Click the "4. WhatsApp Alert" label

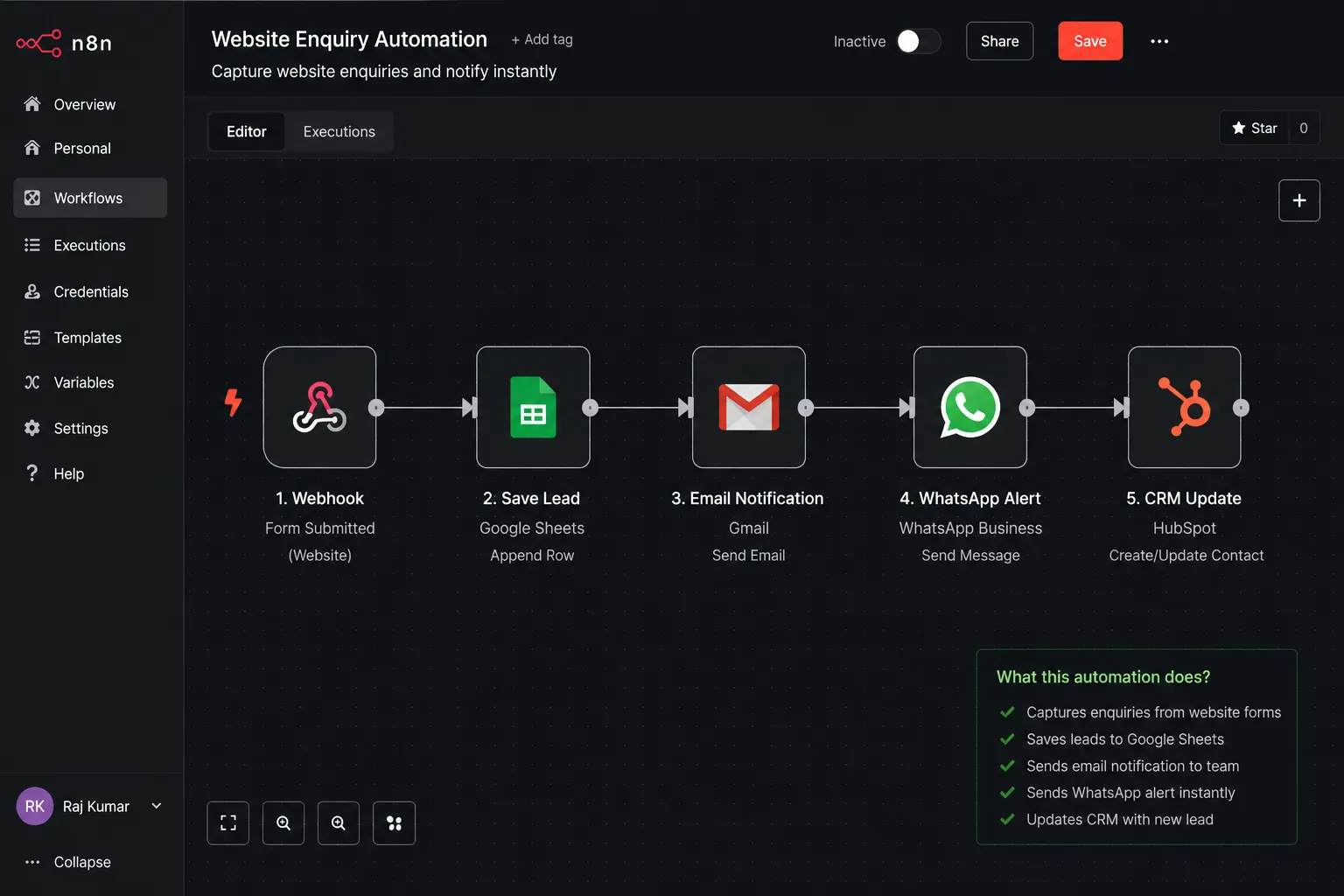click(x=970, y=498)
